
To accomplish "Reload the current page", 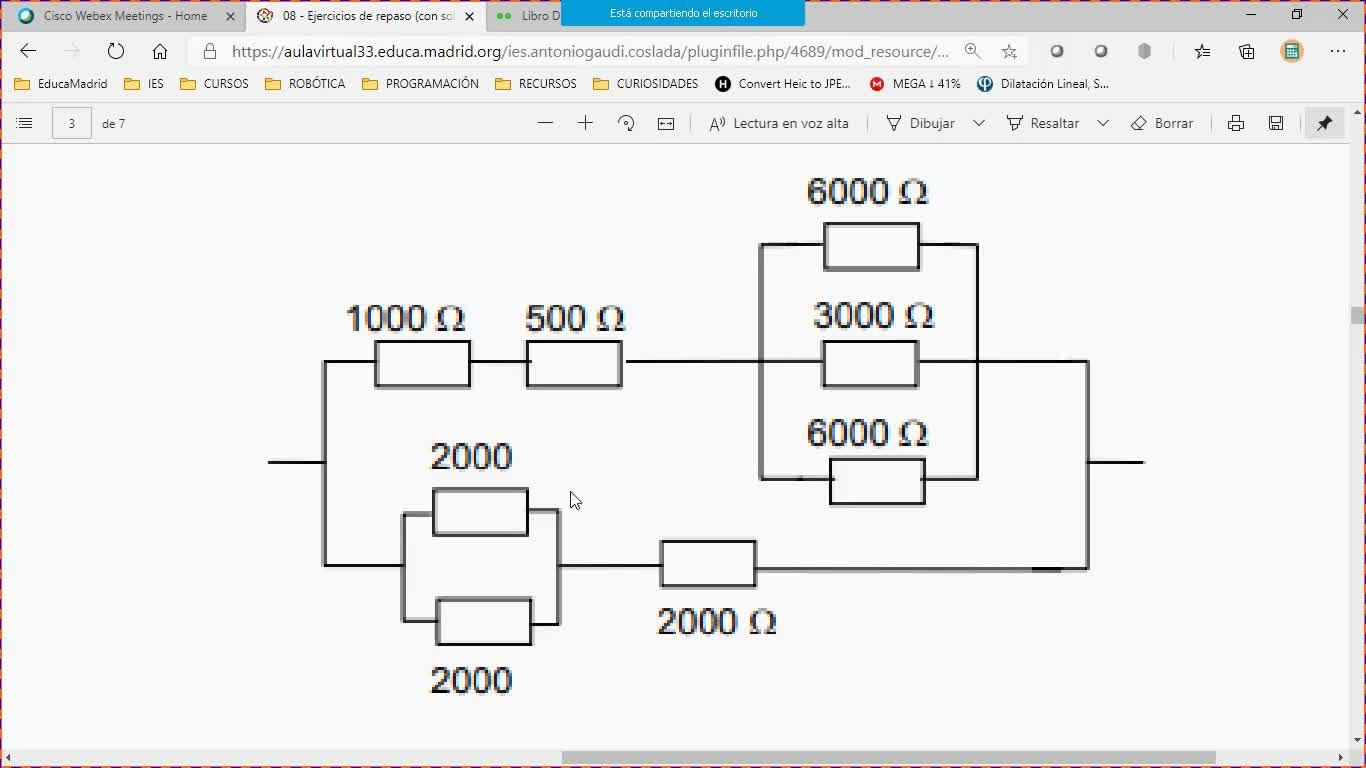I will (x=116, y=51).
